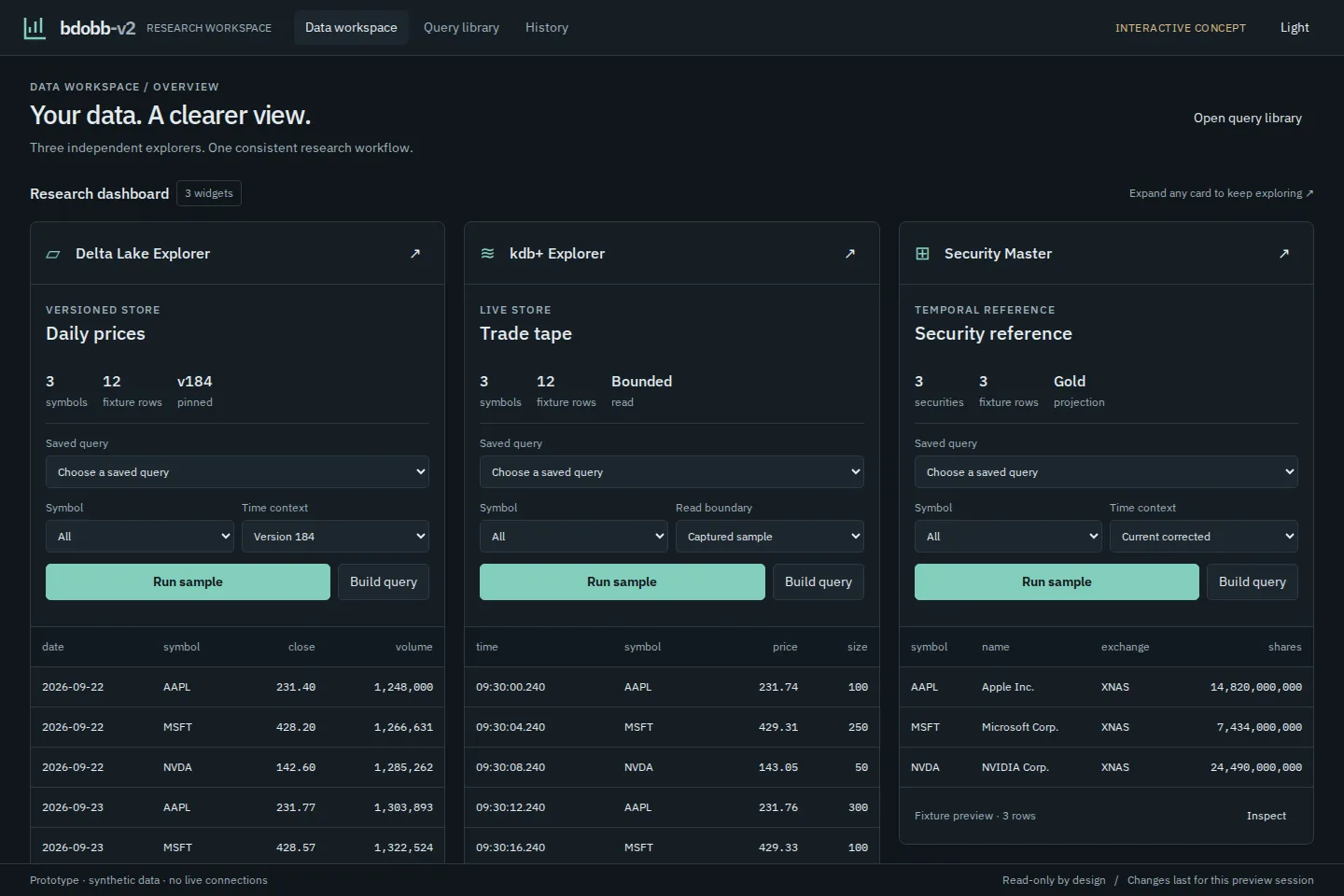The image size is (1344, 896).
Task: Expand the Security Master card arrow
Action: (1284, 253)
